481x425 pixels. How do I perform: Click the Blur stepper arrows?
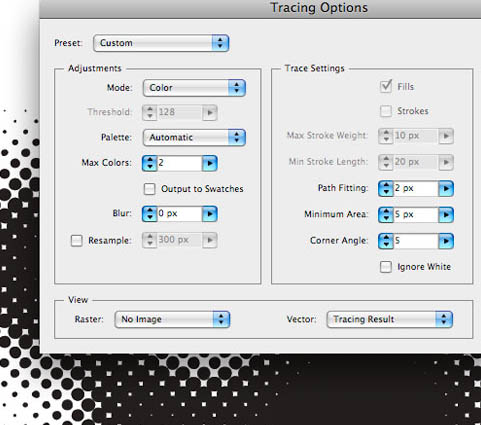(x=149, y=214)
